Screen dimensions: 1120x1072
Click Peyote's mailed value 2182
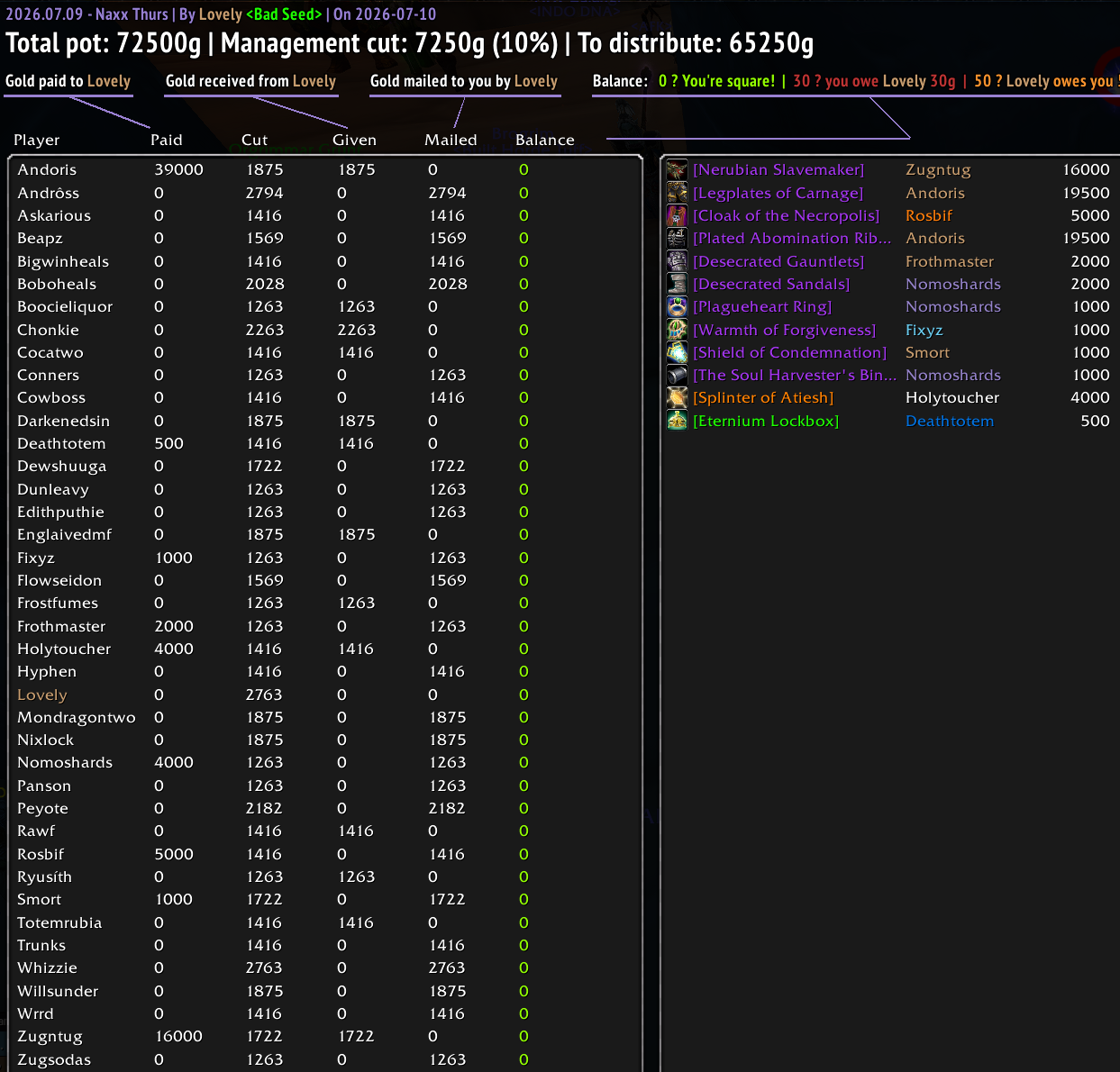pos(446,808)
